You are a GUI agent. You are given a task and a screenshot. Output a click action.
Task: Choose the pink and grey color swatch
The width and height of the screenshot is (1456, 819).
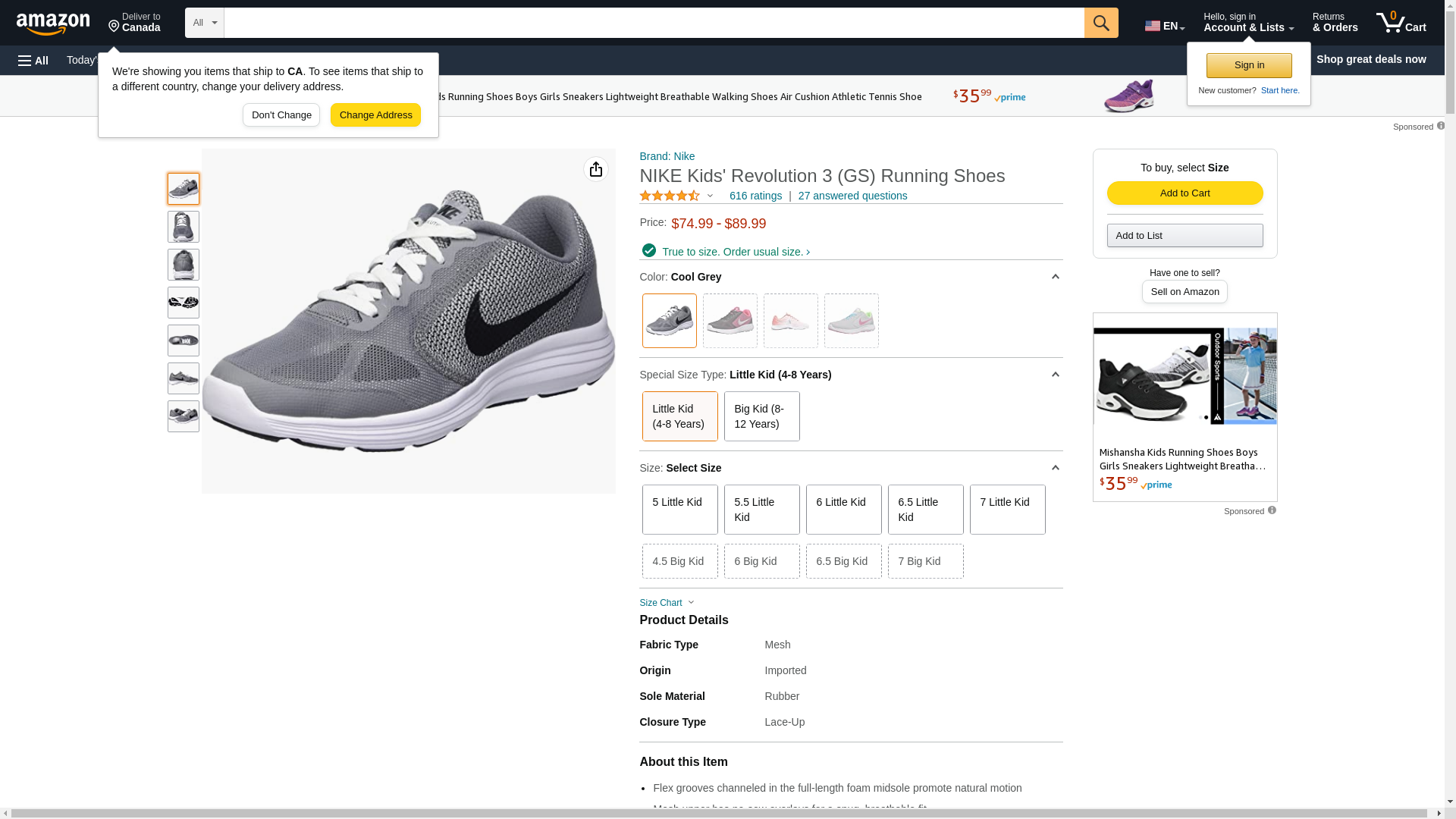click(730, 321)
